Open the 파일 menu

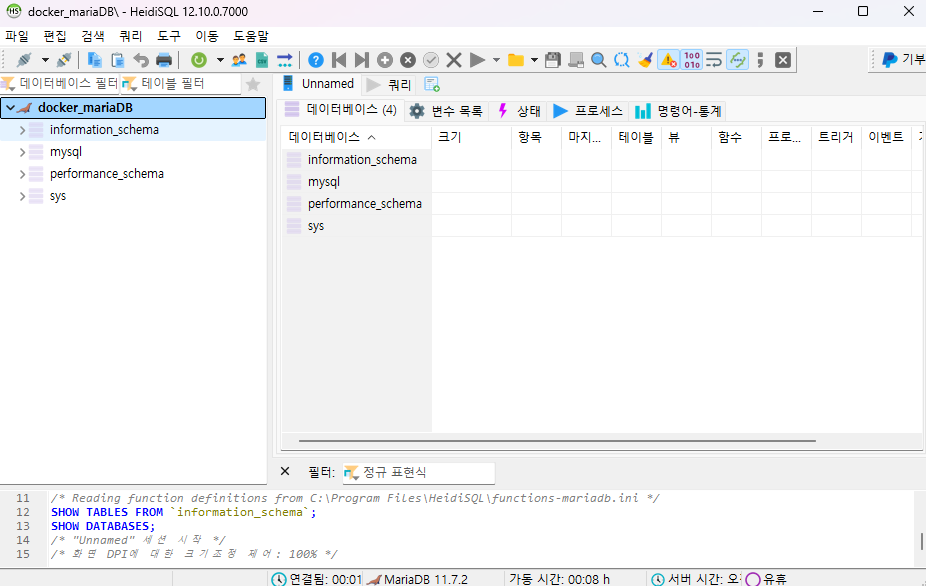click(17, 36)
